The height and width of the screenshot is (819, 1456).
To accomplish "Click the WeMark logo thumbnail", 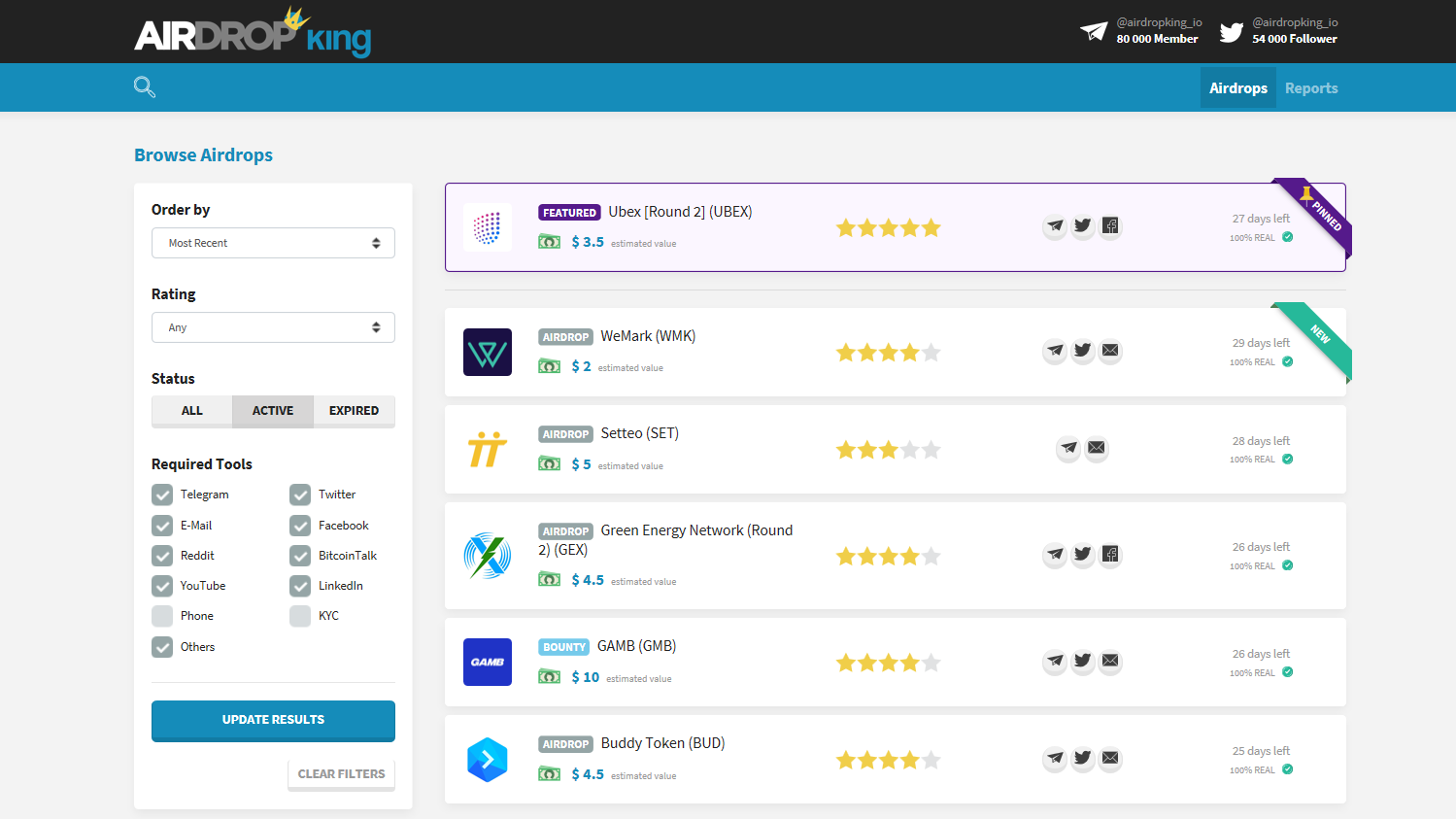I will (488, 352).
